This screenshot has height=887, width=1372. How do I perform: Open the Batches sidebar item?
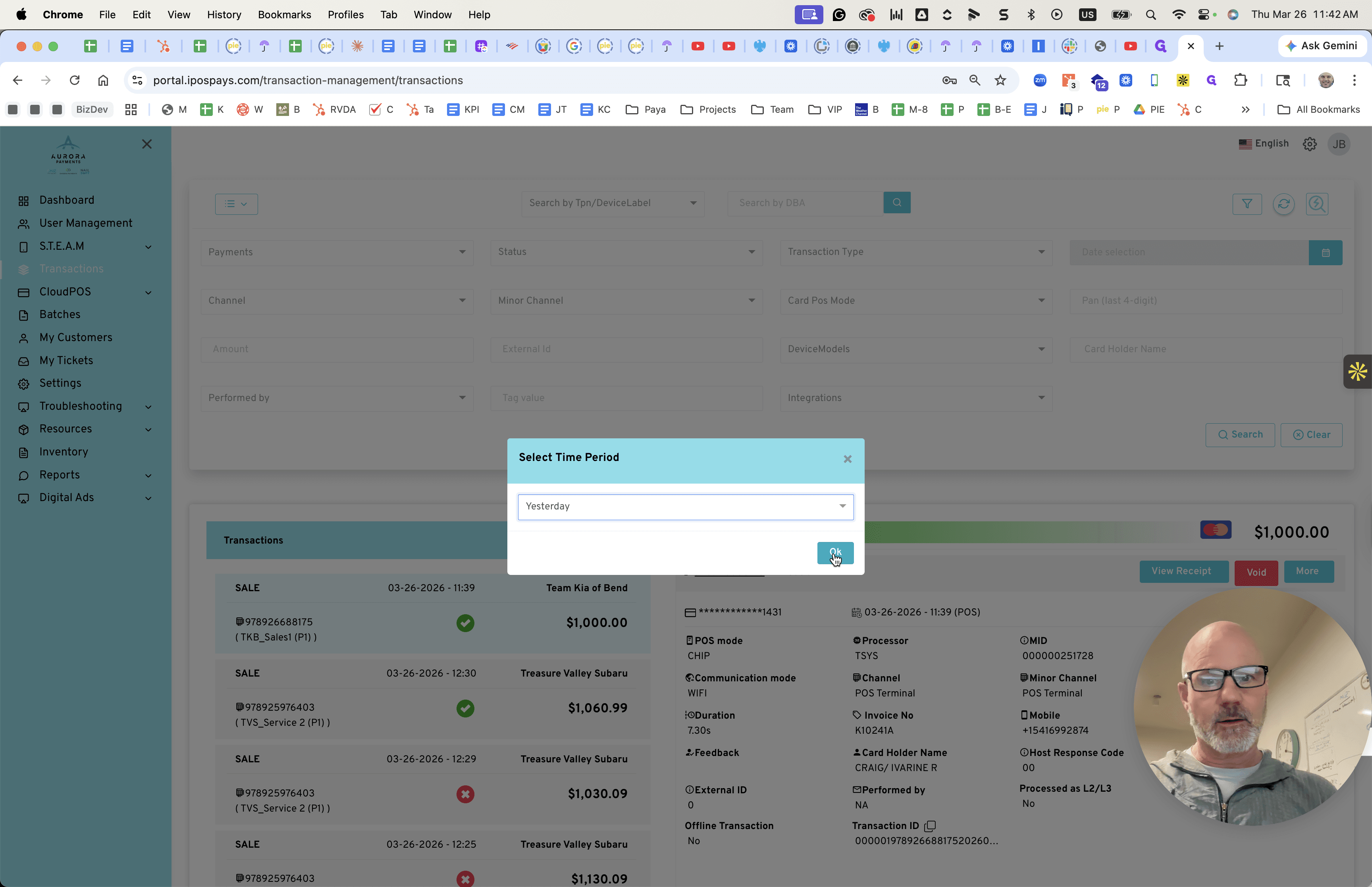click(60, 314)
